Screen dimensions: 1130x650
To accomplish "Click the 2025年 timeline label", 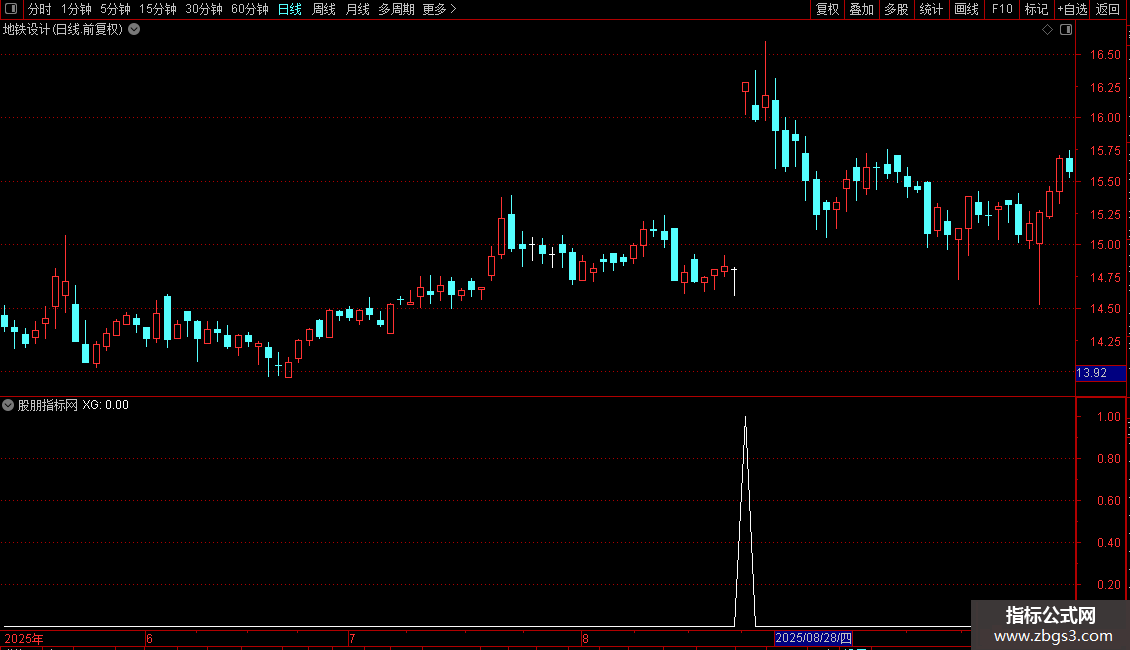I will (24, 638).
